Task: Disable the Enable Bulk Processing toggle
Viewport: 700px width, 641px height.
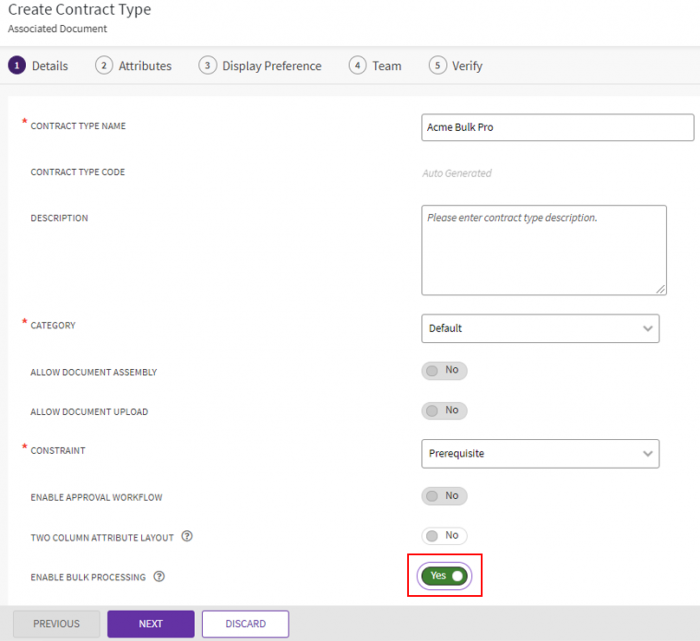Action: (x=445, y=576)
